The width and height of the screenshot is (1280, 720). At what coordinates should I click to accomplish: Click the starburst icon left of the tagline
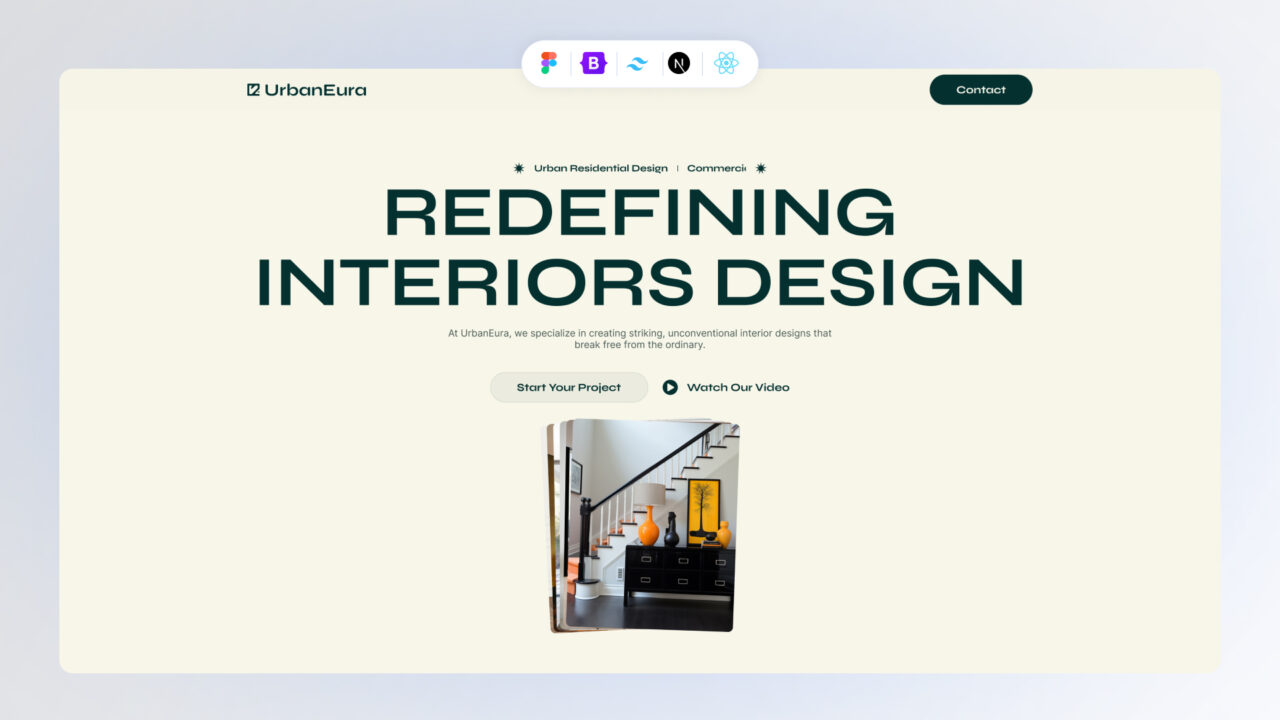[x=518, y=168]
